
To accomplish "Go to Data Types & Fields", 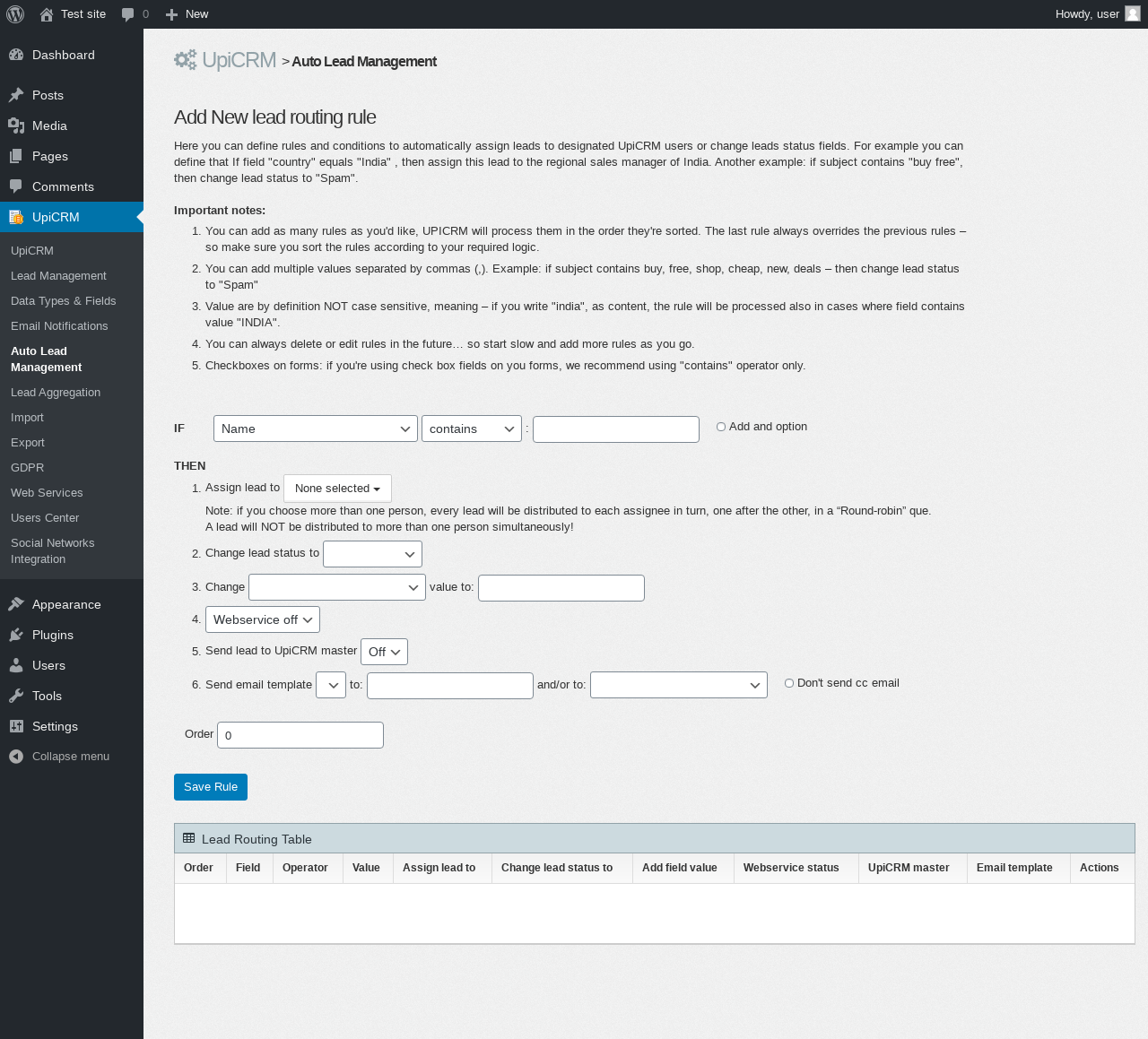I will (x=64, y=300).
